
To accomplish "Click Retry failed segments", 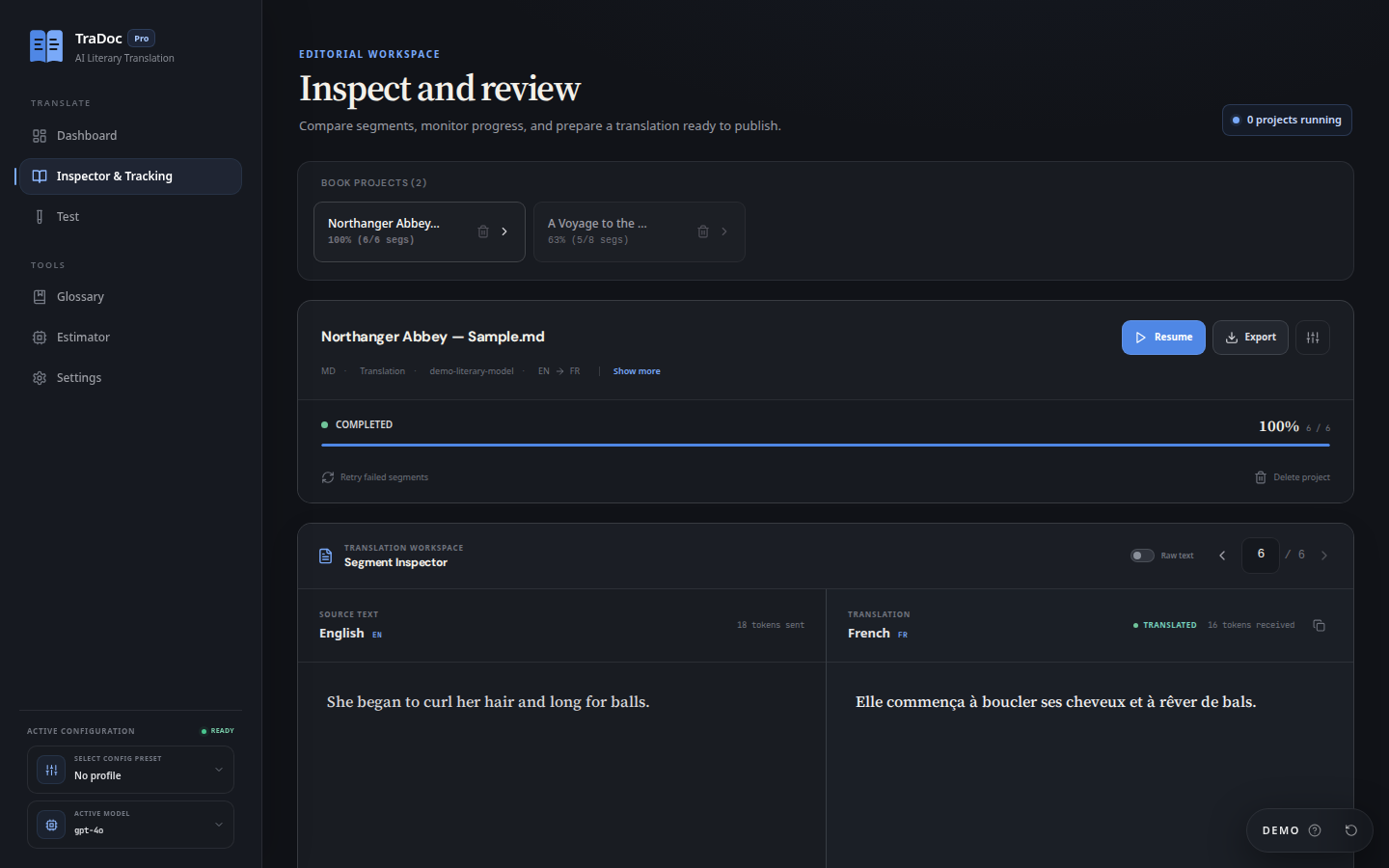I will pos(375,477).
